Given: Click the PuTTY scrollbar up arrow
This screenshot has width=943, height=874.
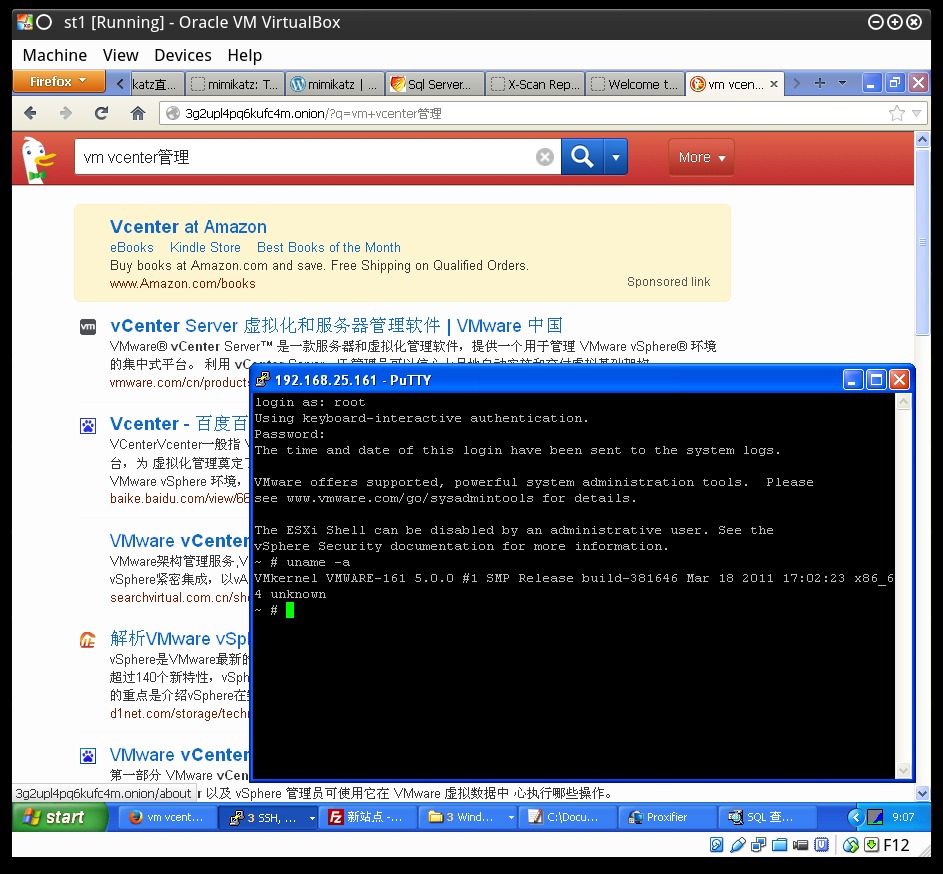Looking at the screenshot, I should 903,402.
